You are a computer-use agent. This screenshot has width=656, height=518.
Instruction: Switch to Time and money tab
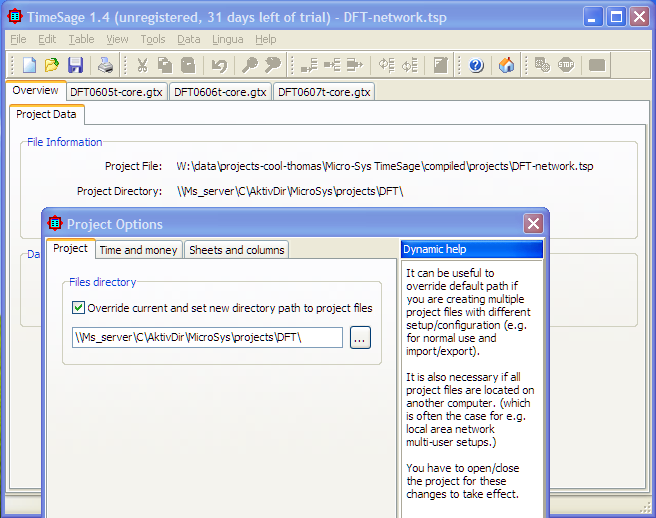(x=138, y=250)
